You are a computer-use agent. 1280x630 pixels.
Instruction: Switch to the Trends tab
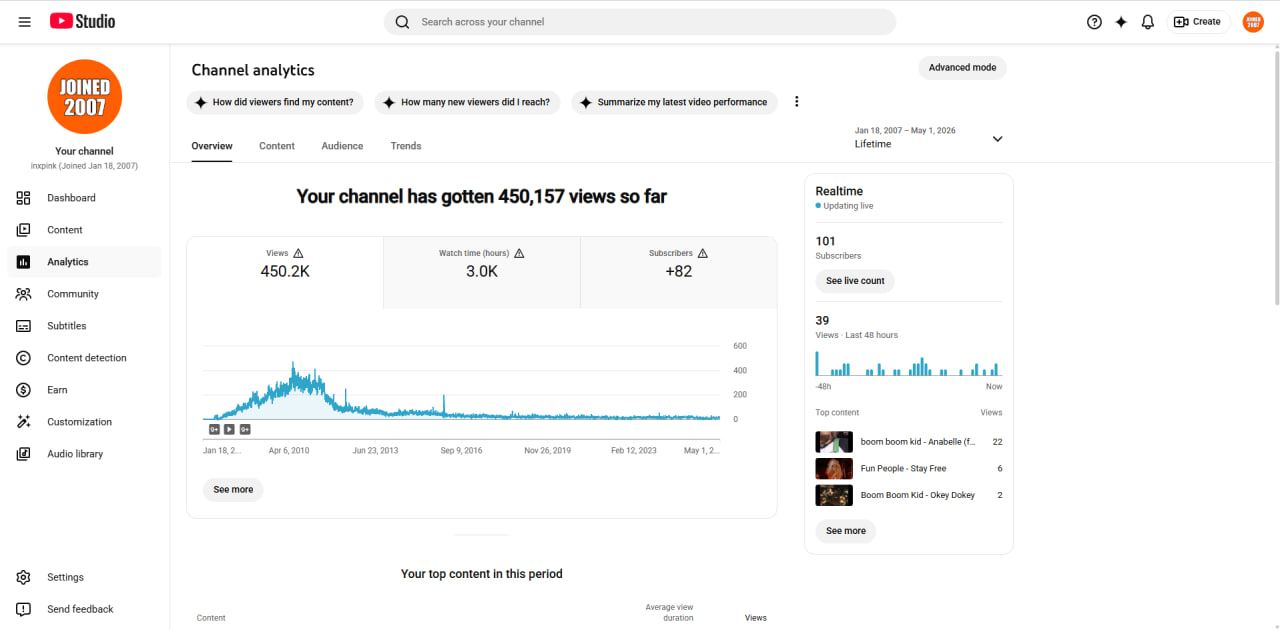(x=406, y=146)
